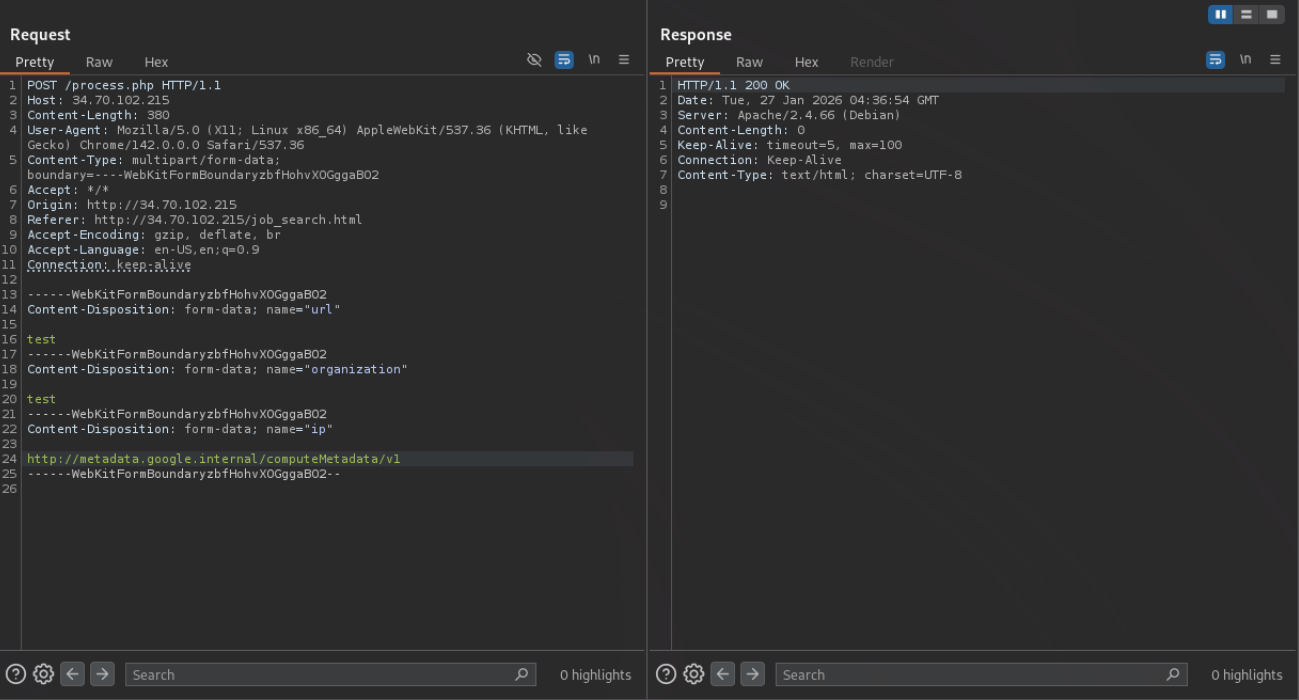1299x700 pixels.
Task: Open Request panel options menu
Action: point(624,60)
